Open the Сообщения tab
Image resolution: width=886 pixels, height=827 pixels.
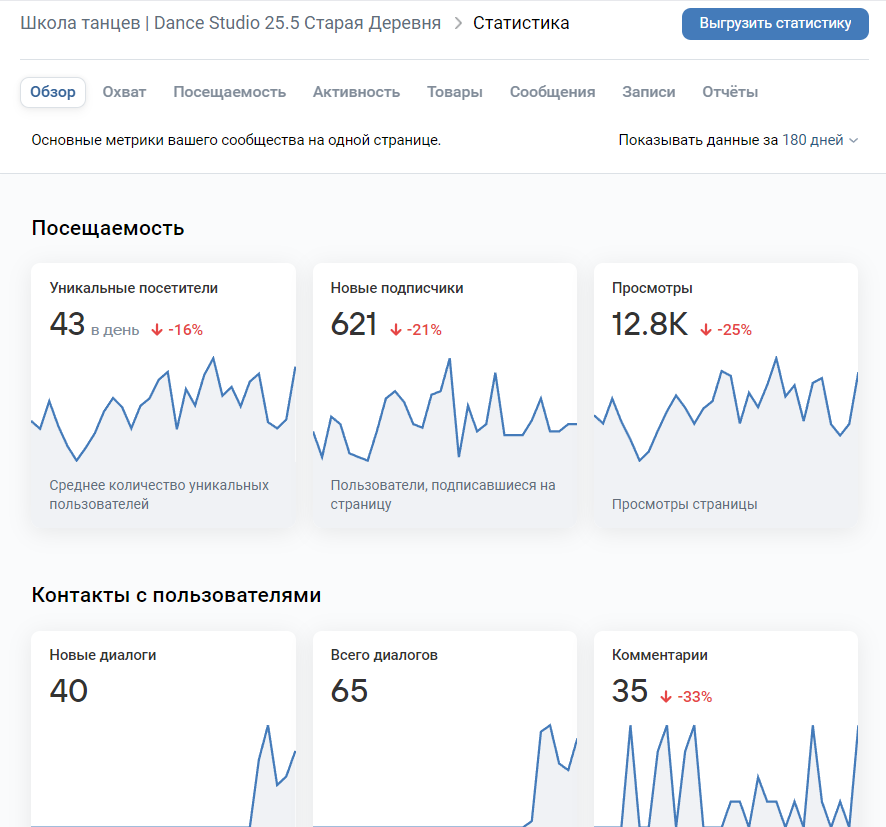552,92
